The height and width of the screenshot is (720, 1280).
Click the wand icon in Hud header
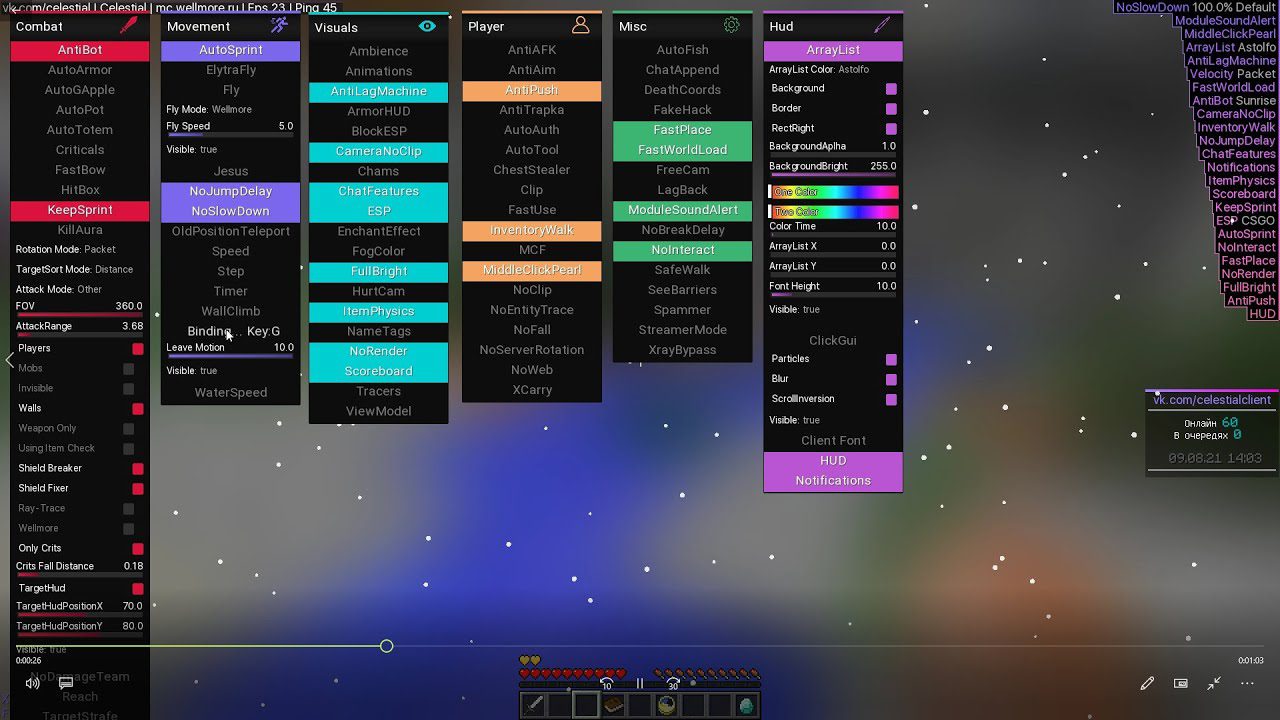(x=881, y=26)
